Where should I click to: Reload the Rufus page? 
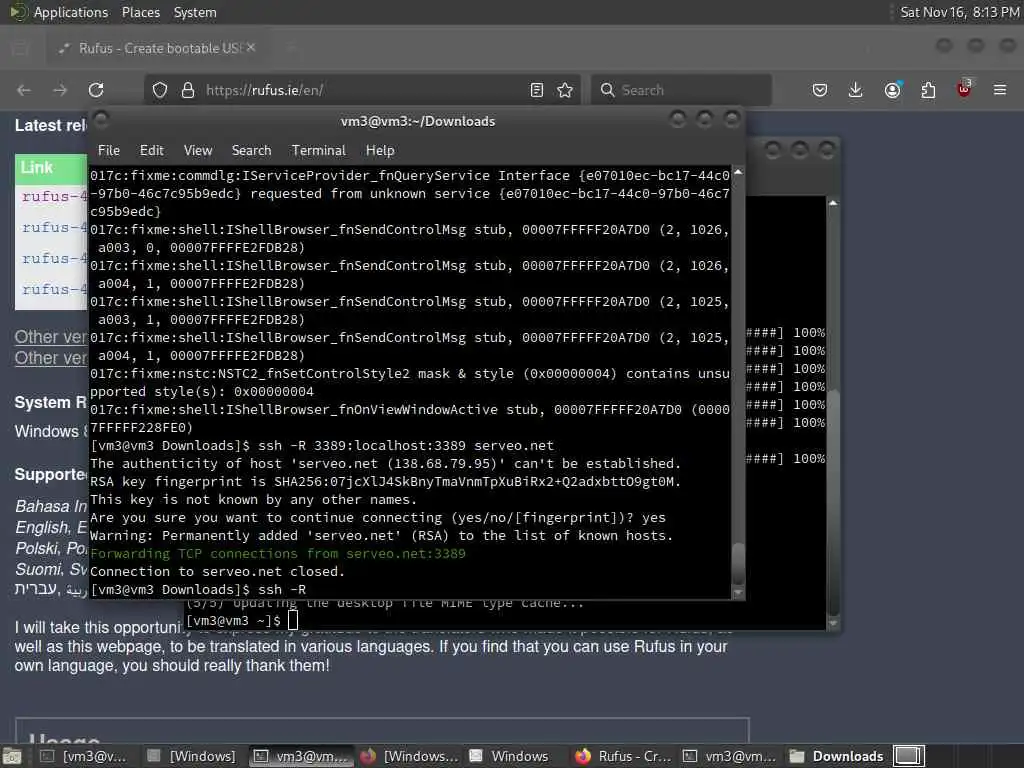pos(96,90)
